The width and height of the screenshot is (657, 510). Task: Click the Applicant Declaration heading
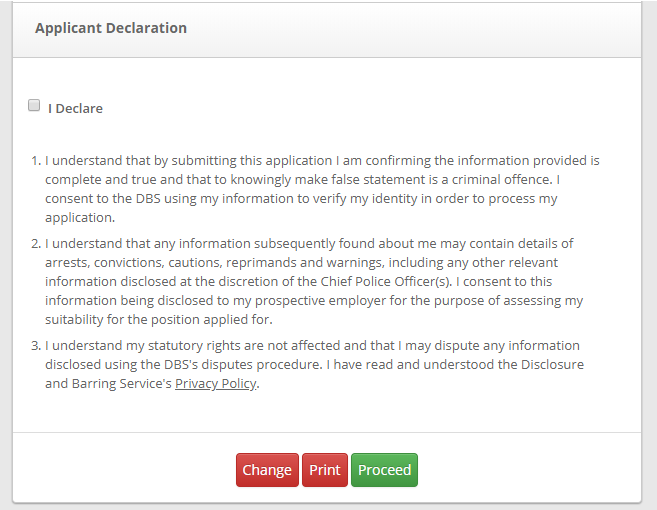(111, 28)
